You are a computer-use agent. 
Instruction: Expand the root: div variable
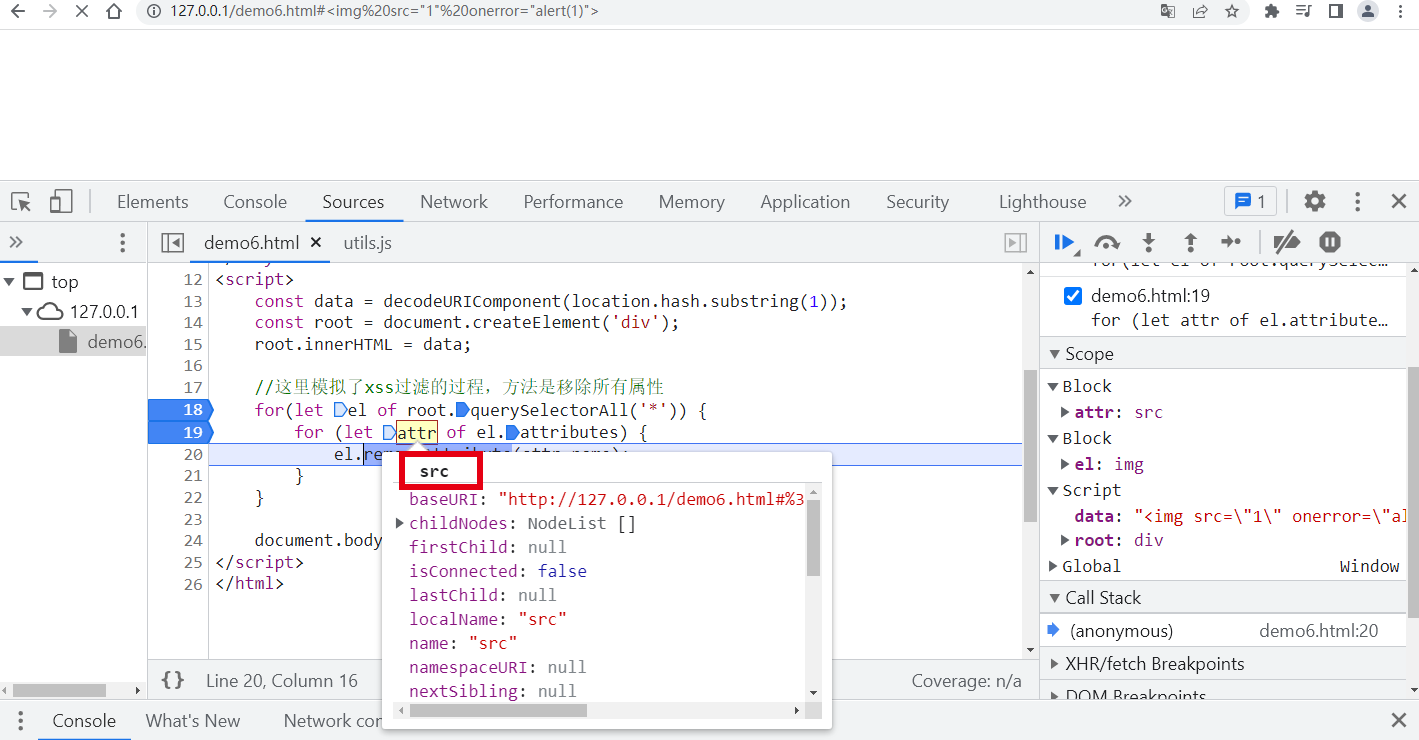point(1066,540)
